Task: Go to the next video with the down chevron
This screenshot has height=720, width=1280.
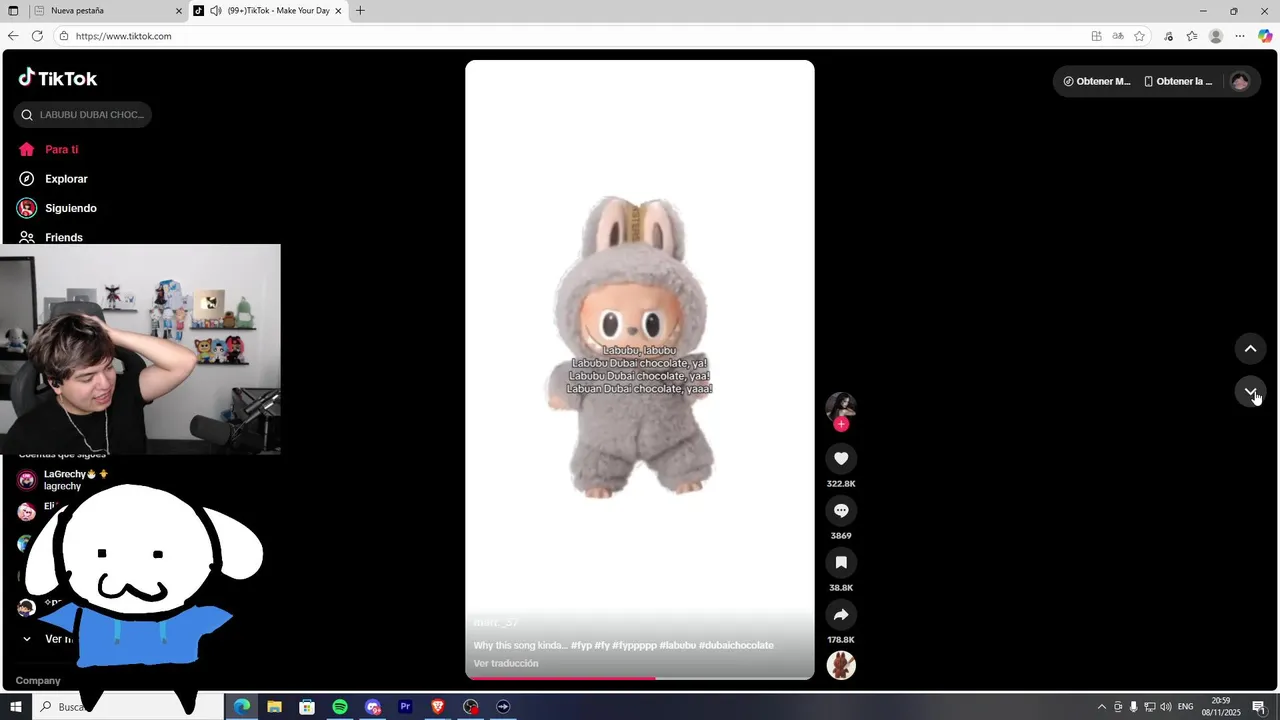Action: 1250,391
